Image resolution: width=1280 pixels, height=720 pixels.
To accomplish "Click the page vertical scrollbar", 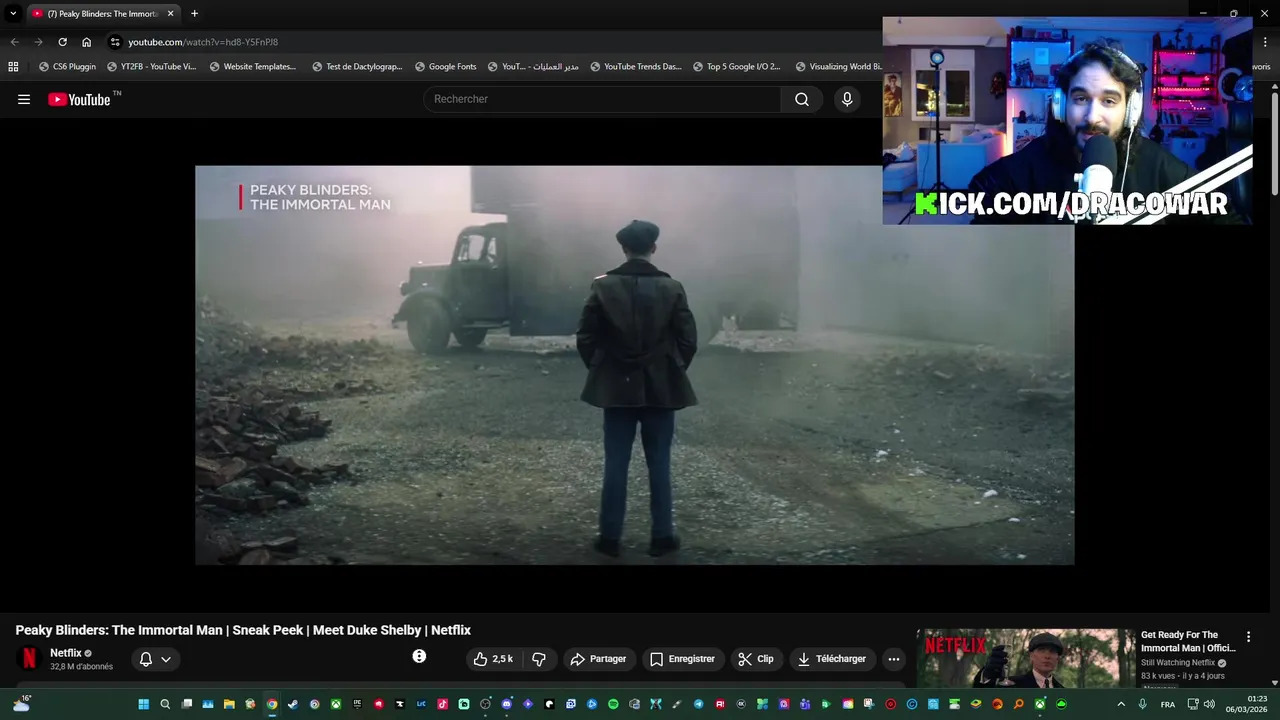I will point(1275,145).
